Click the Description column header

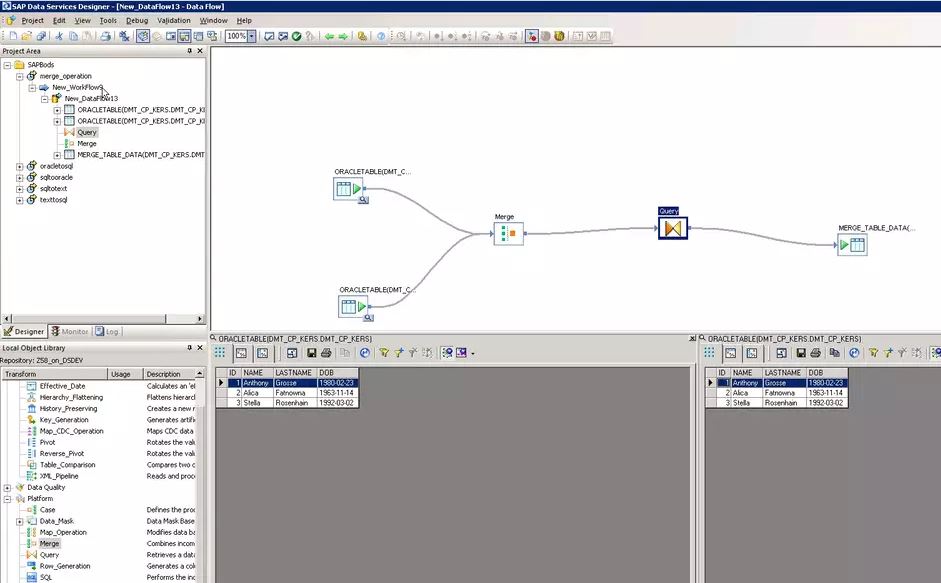pos(170,374)
